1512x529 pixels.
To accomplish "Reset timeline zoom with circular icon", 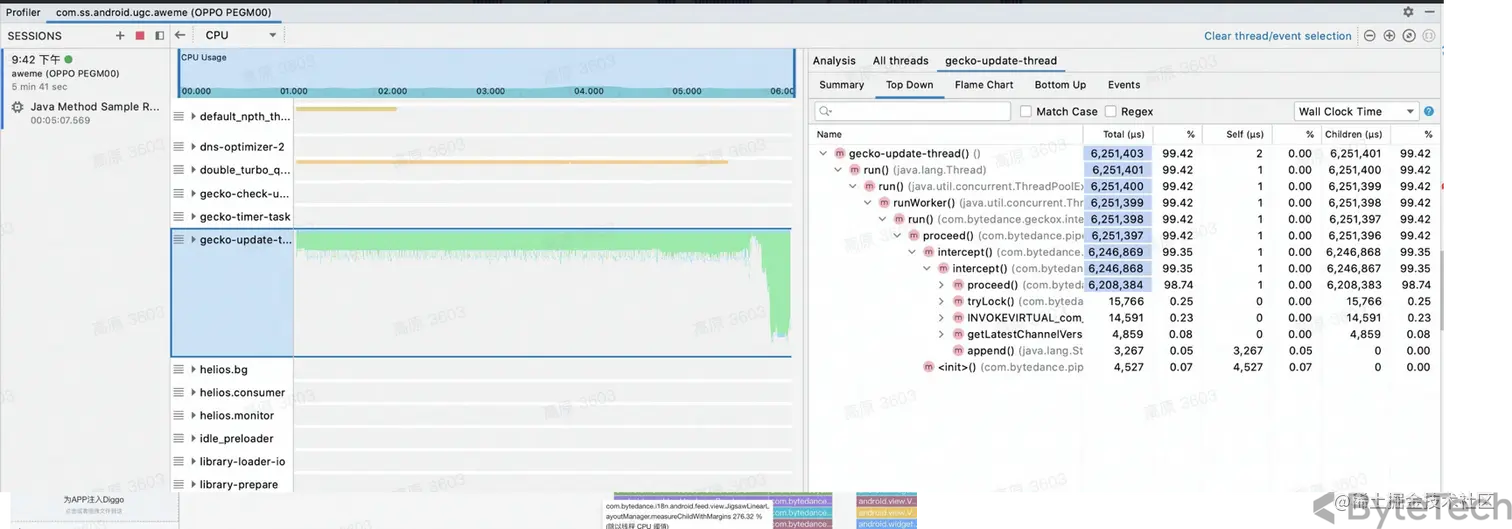I will 1408,35.
